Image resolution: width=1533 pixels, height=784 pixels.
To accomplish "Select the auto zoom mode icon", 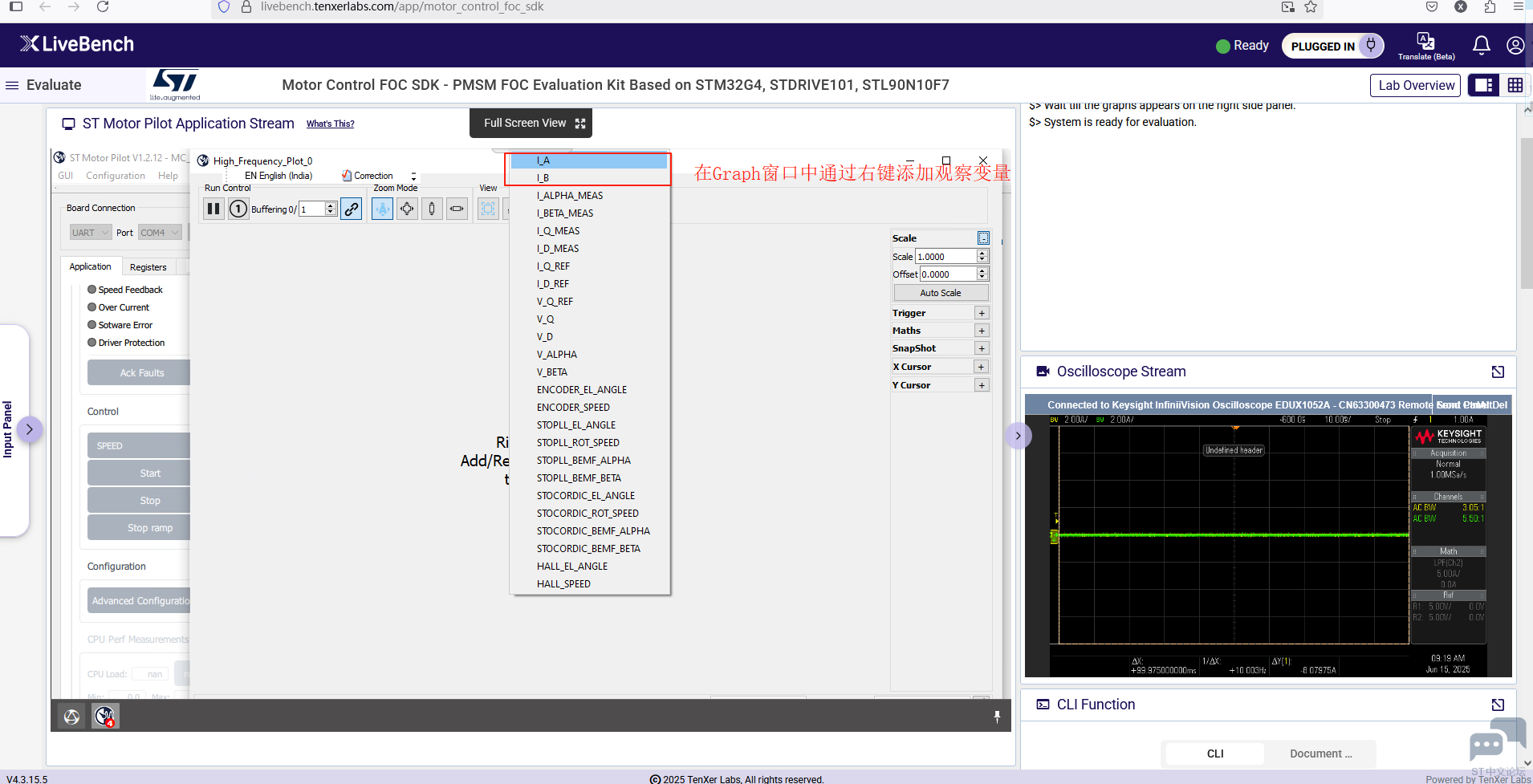I will coord(383,209).
